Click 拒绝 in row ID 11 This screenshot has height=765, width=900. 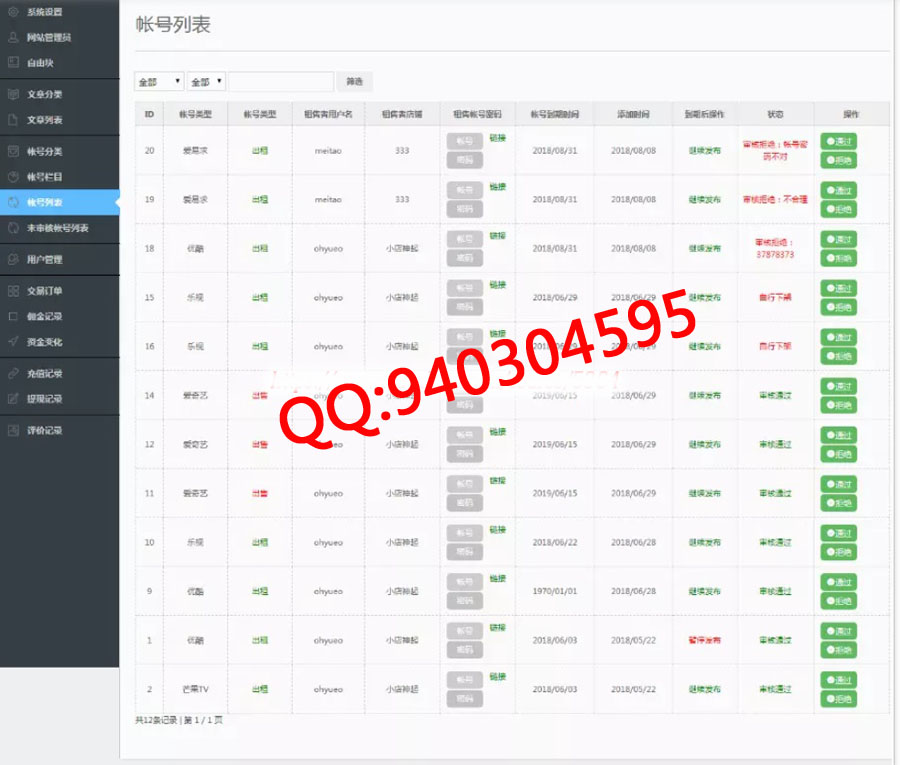point(838,503)
